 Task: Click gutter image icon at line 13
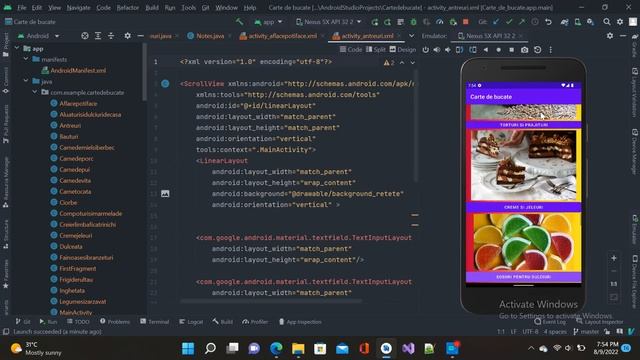point(165,193)
